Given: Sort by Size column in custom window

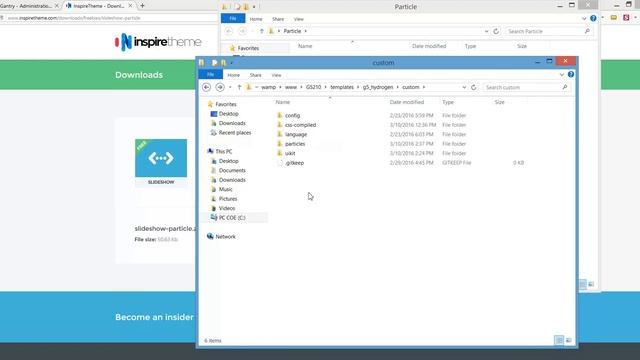Looking at the screenshot, I should coord(499,102).
